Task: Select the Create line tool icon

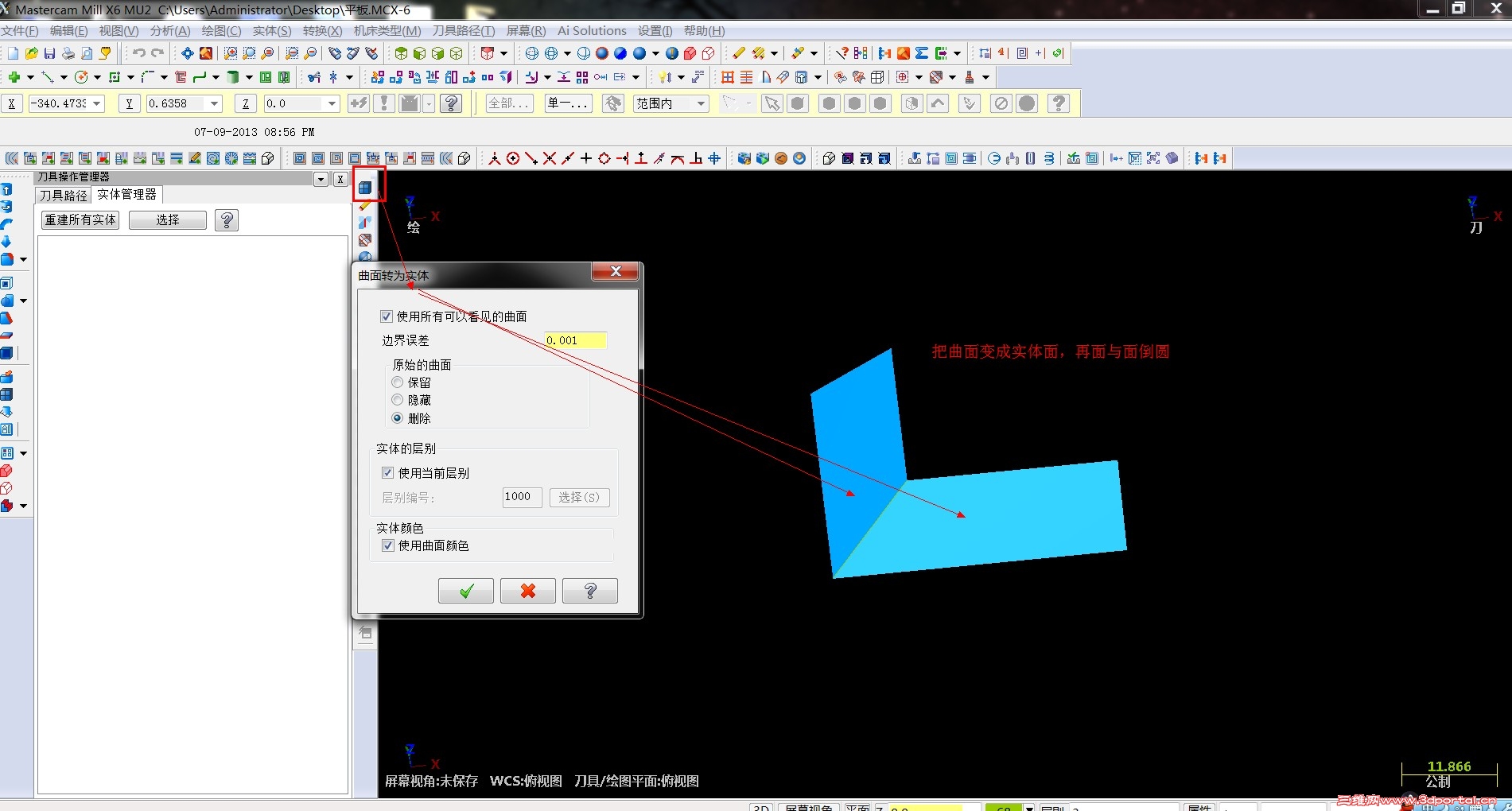Action: coord(48,77)
